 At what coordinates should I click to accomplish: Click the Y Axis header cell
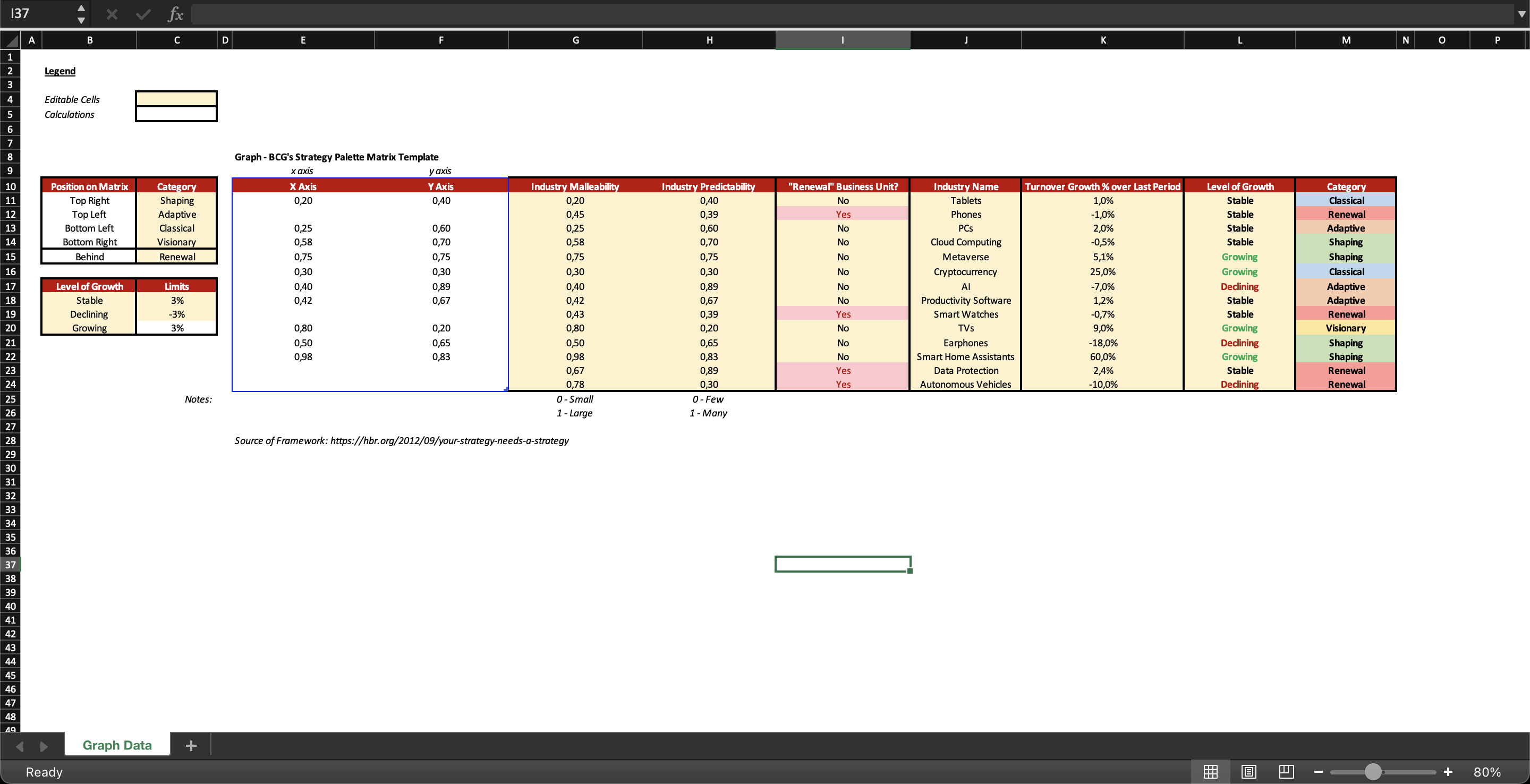point(441,186)
